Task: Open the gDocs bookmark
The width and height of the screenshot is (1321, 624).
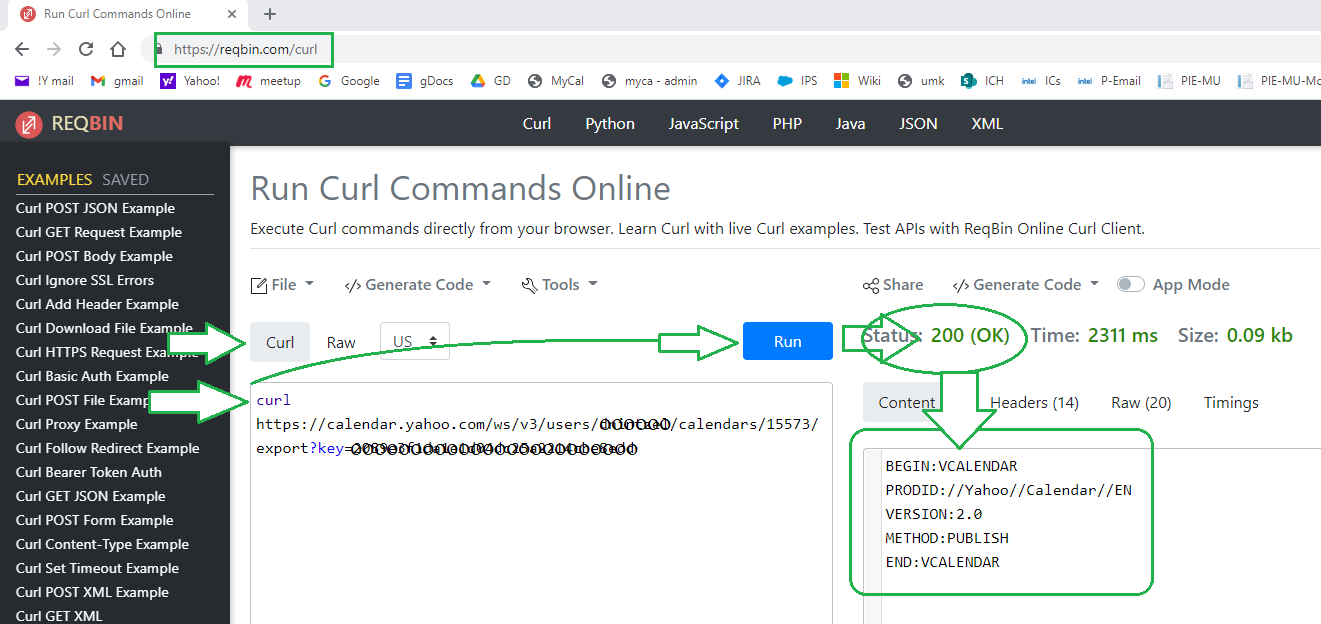Action: 423,81
